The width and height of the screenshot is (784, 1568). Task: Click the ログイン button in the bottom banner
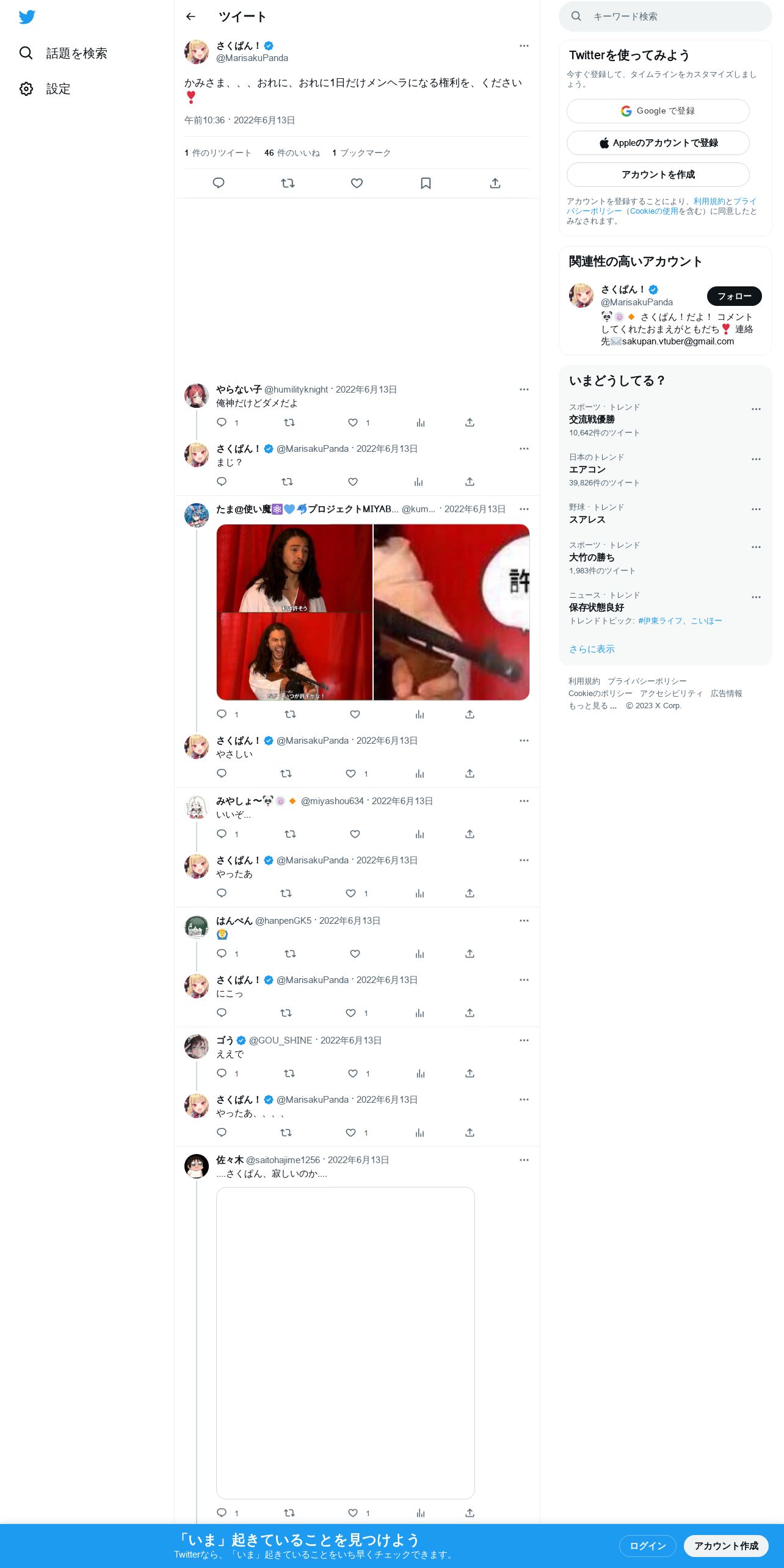(x=647, y=1546)
